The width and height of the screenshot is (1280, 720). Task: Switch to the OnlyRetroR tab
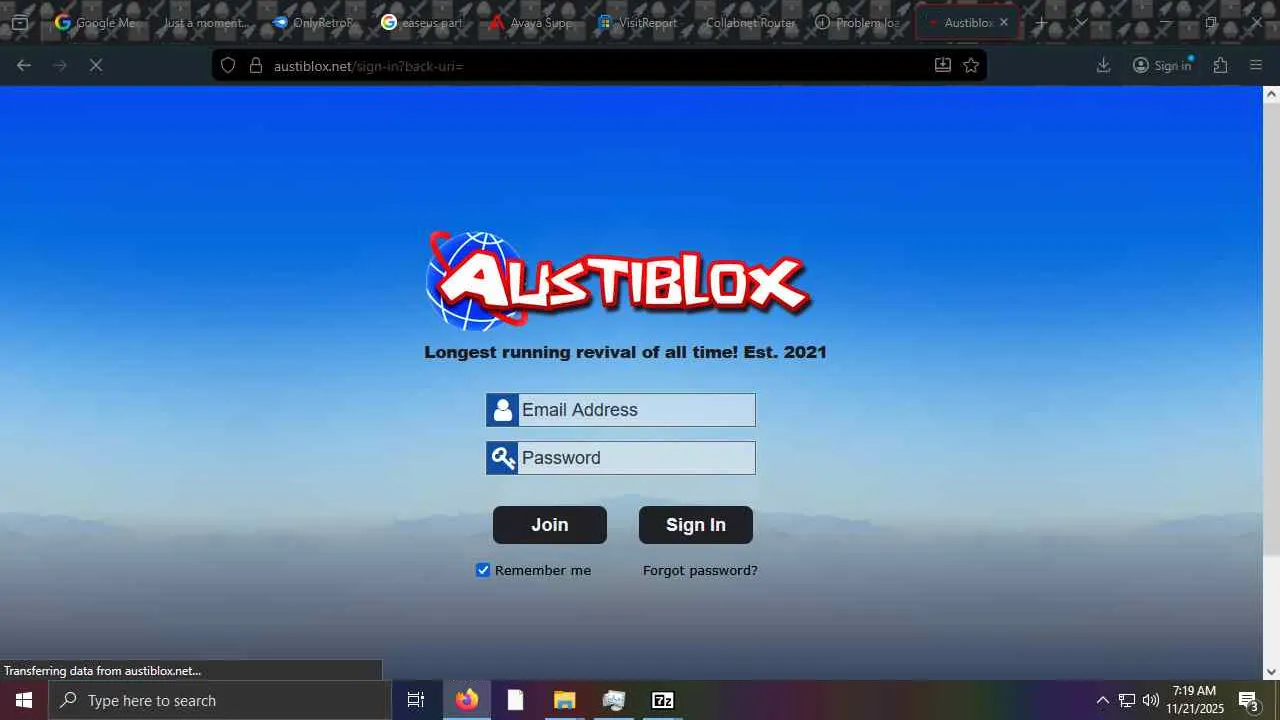coord(313,22)
